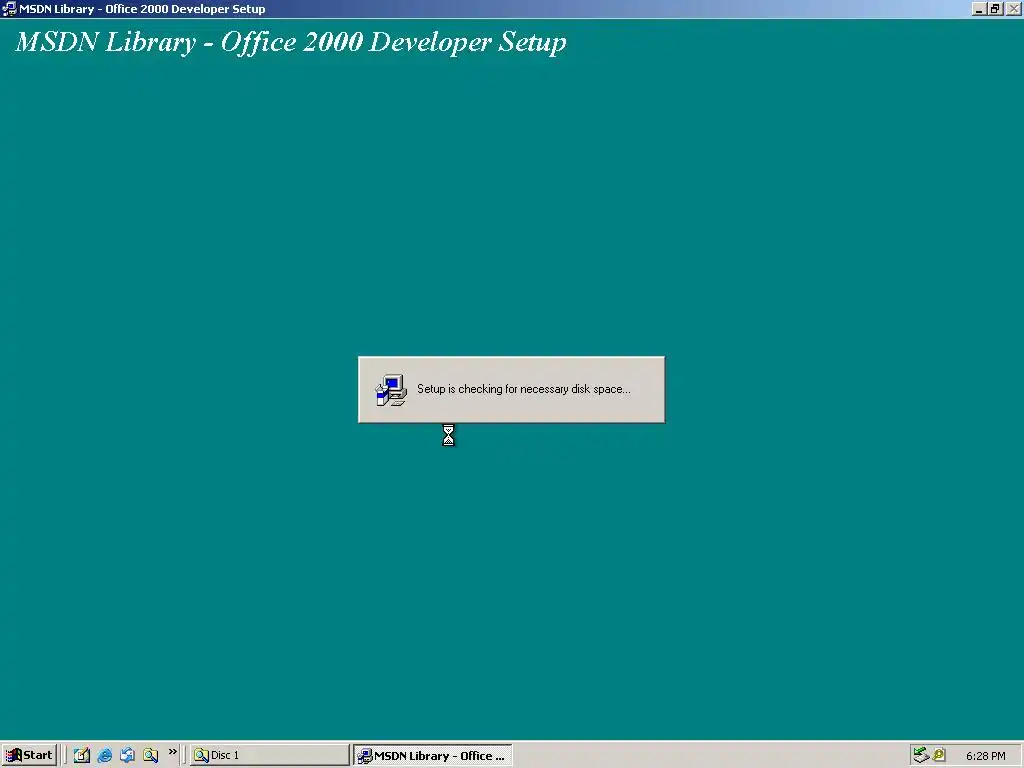Close the MSDN Library setup window
This screenshot has height=768, width=1024.
1012,9
